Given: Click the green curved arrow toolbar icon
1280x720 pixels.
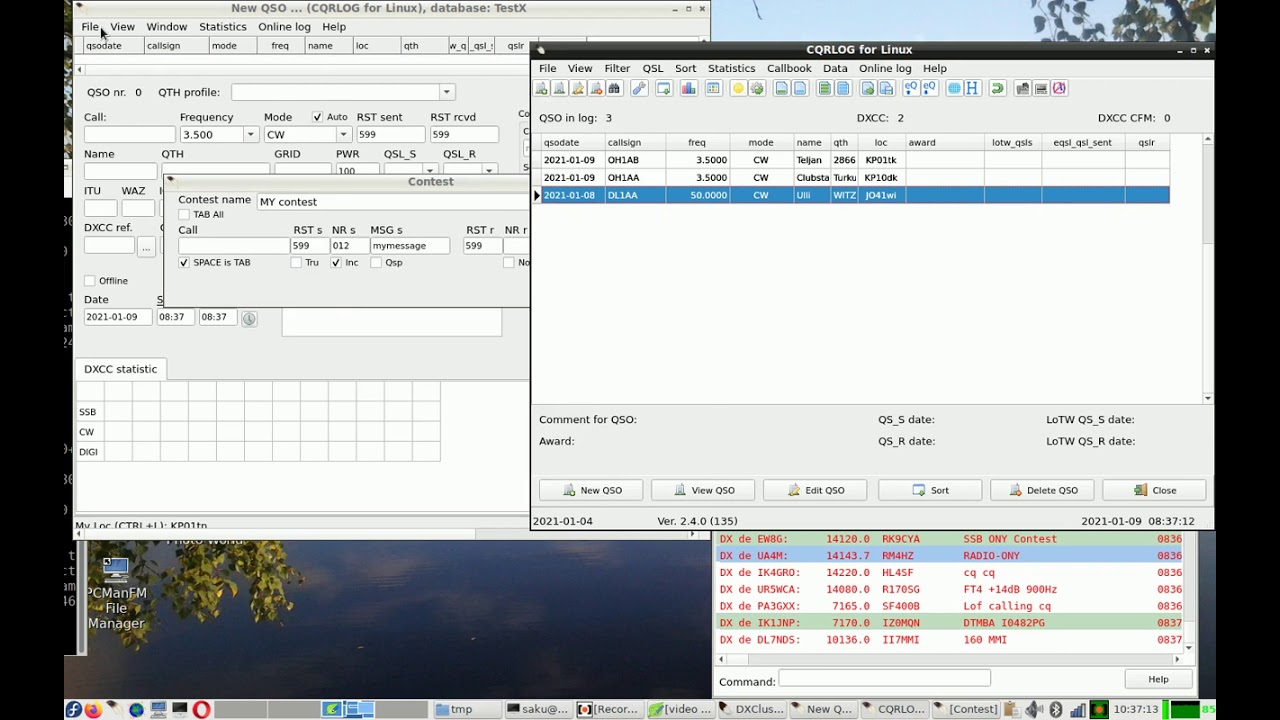Looking at the screenshot, I should tap(997, 88).
